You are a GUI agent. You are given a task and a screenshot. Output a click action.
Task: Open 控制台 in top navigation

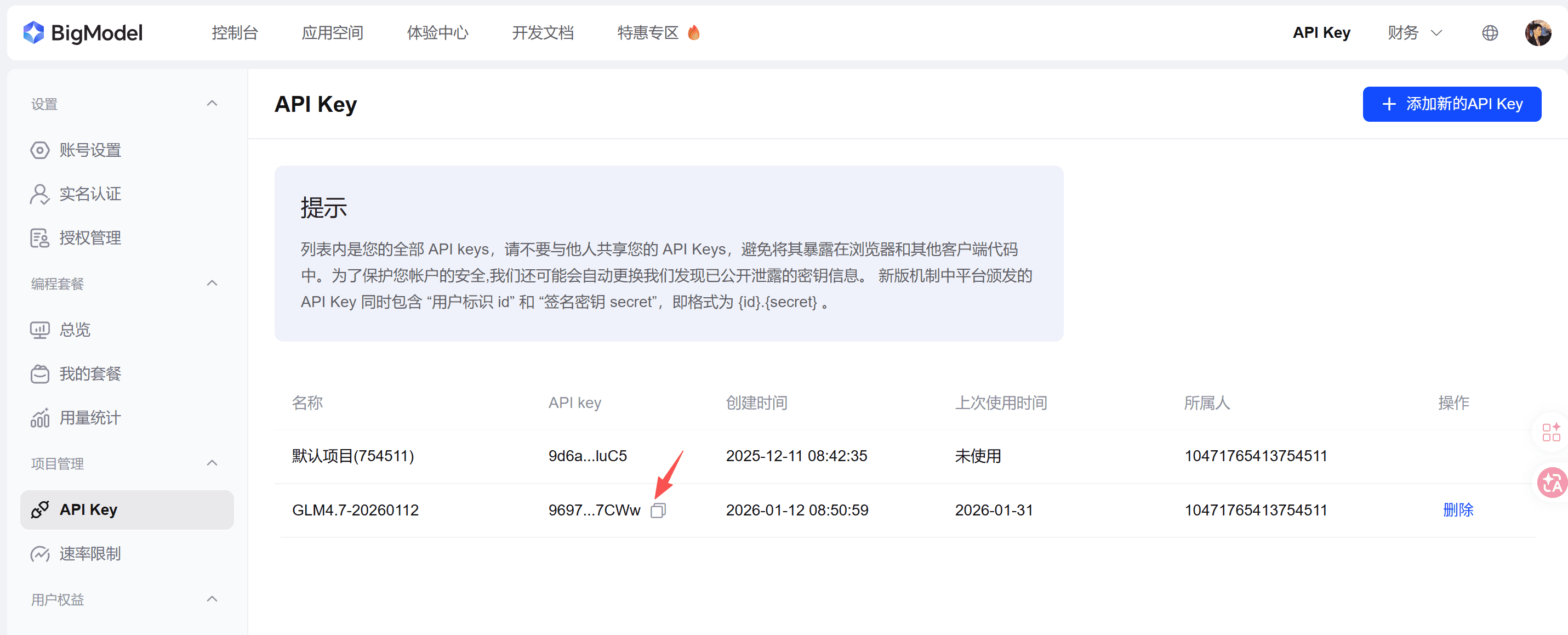point(235,33)
